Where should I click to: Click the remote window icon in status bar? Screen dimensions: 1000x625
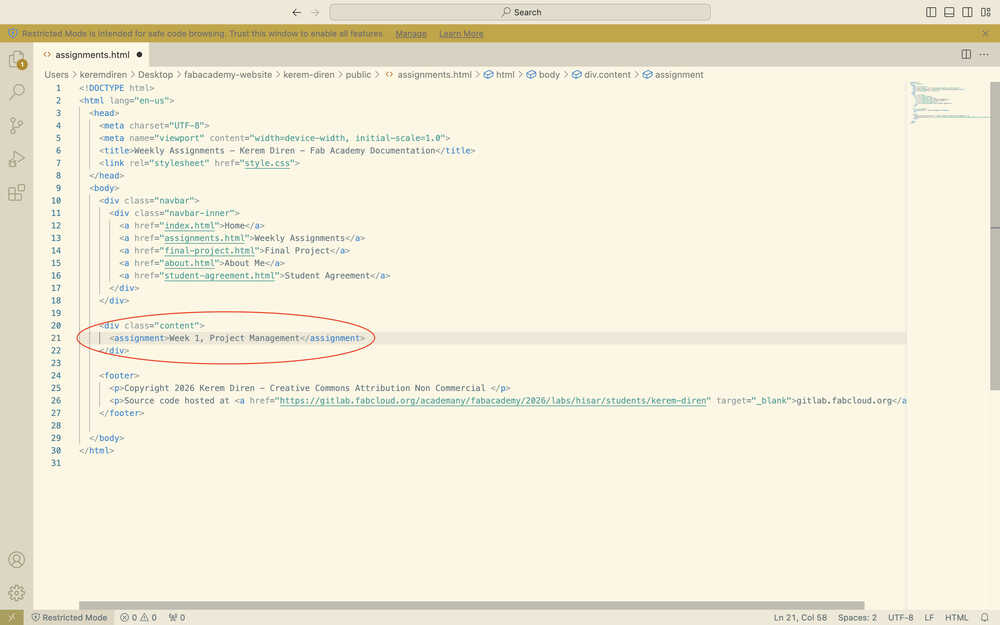point(11,617)
